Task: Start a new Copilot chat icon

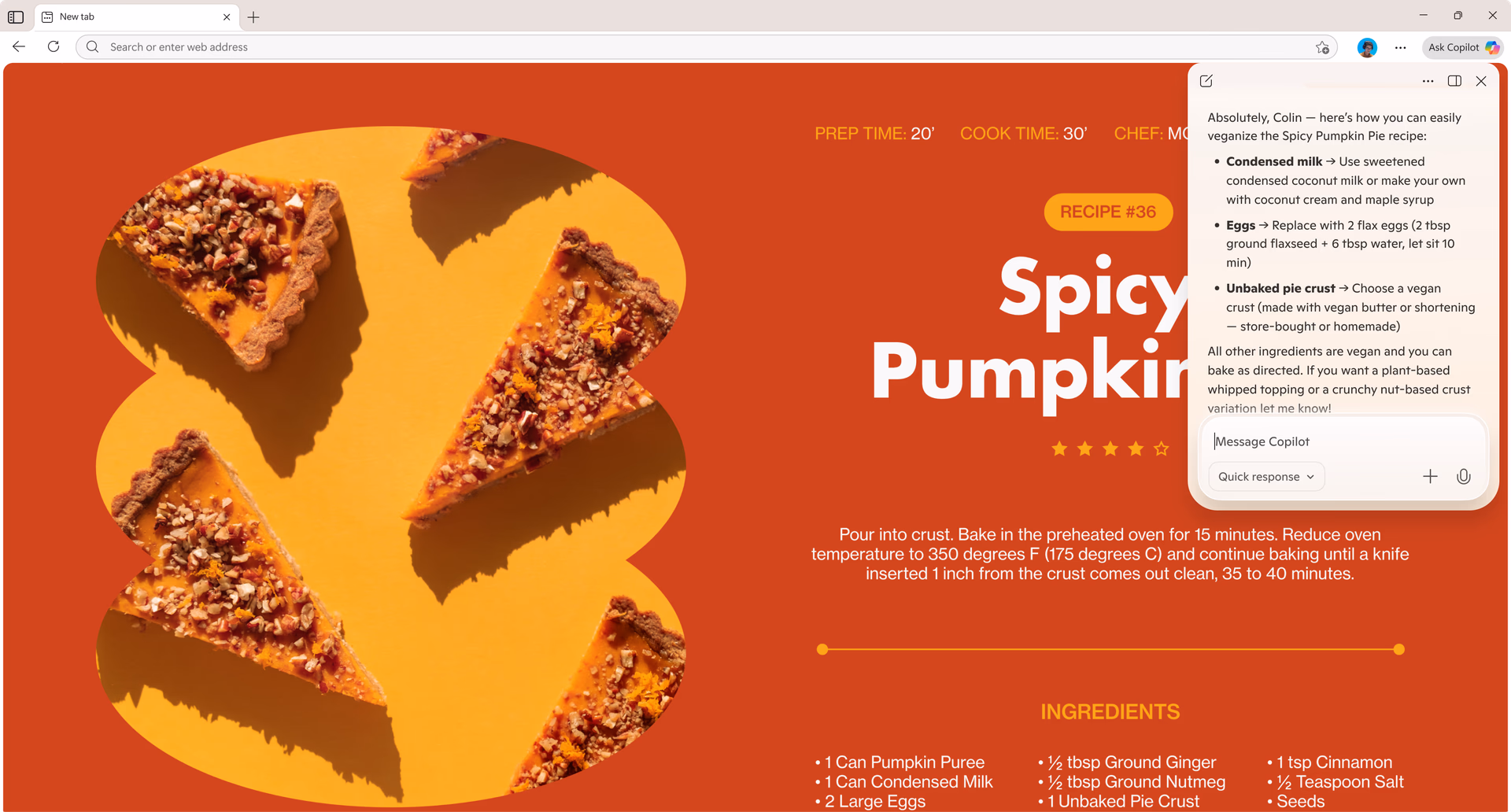Action: 1206,81
